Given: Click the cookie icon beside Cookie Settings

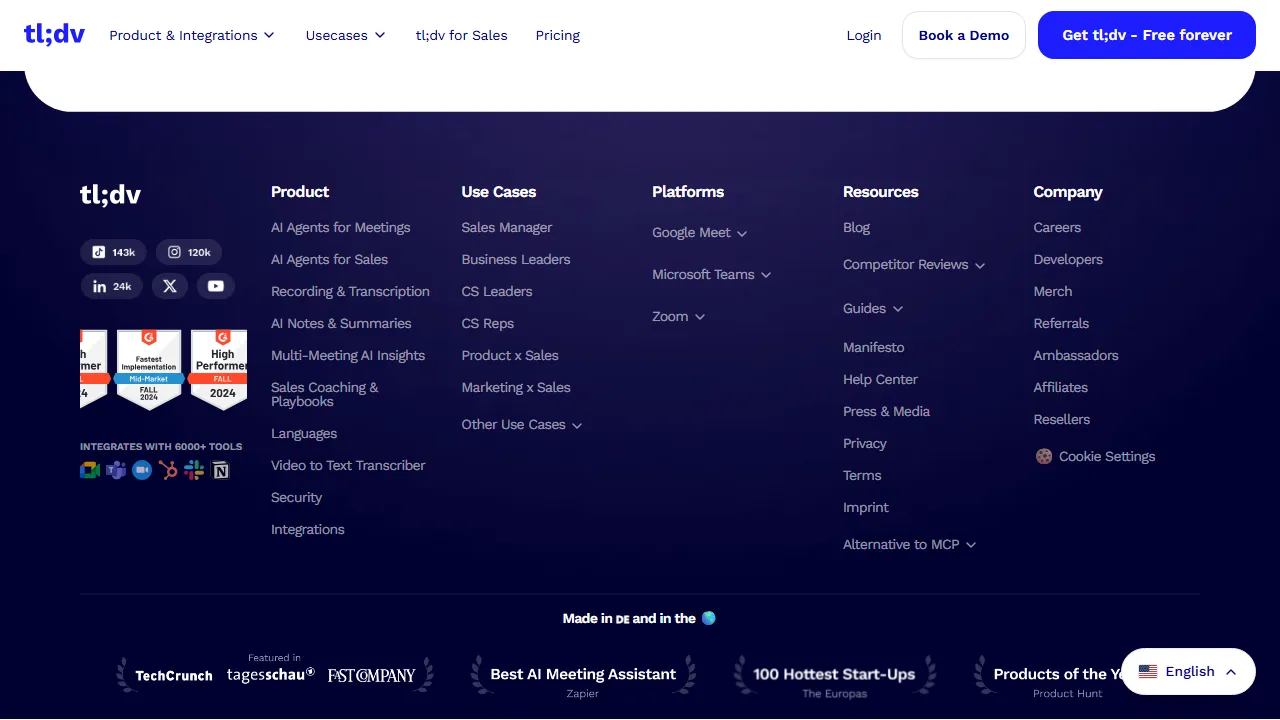Looking at the screenshot, I should point(1044,456).
